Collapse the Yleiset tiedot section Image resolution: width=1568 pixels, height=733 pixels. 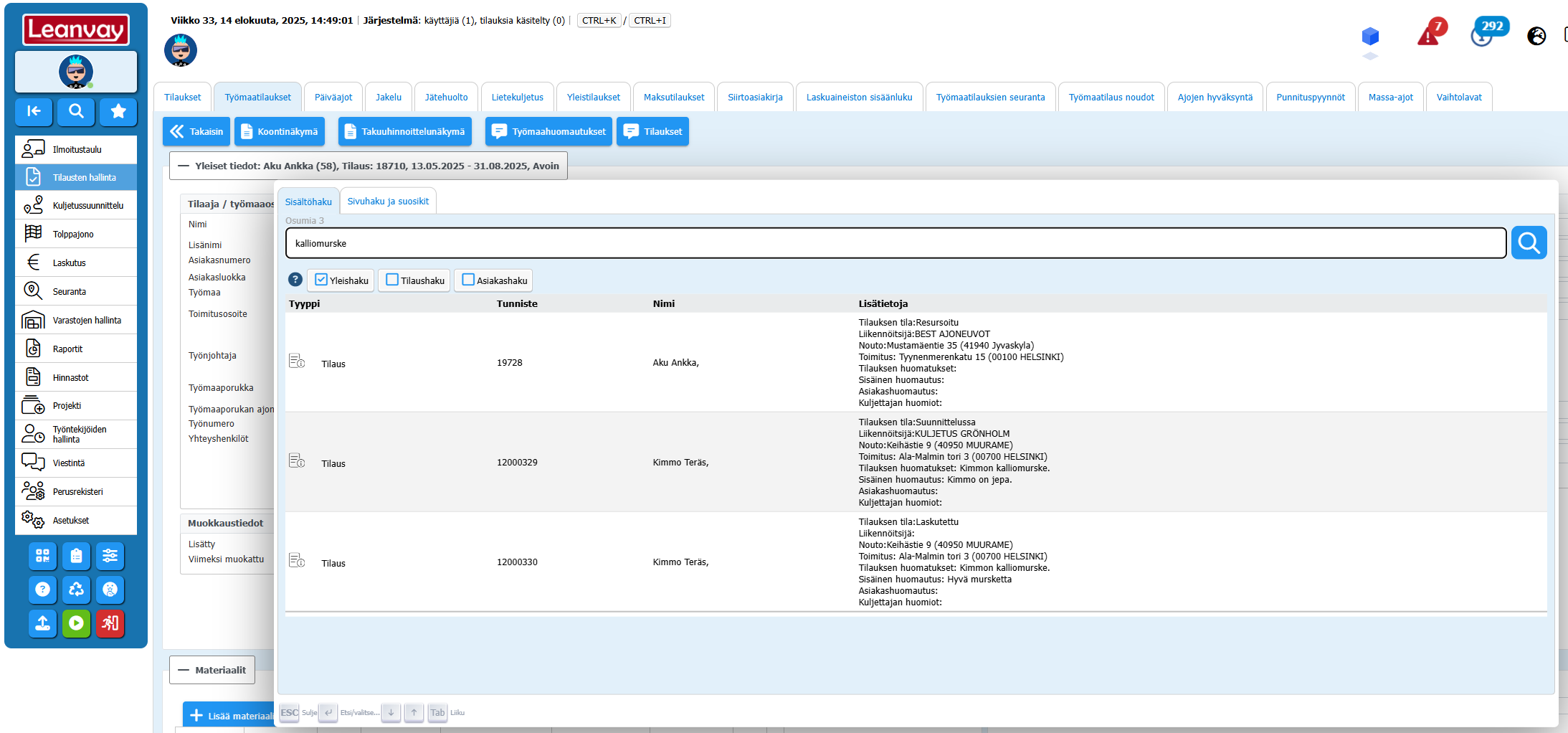coord(184,166)
